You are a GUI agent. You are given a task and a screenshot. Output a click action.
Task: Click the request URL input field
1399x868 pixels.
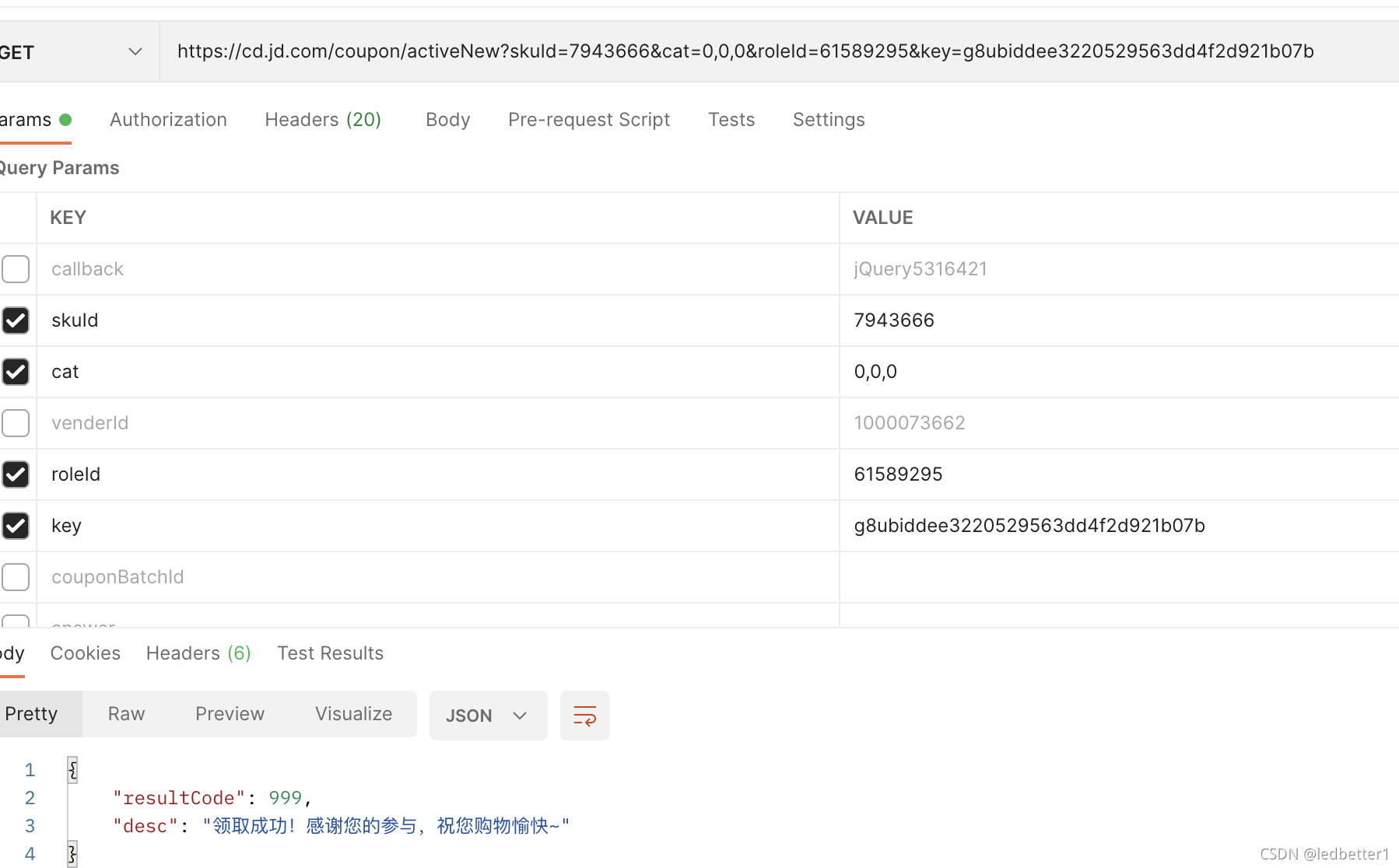[x=779, y=51]
